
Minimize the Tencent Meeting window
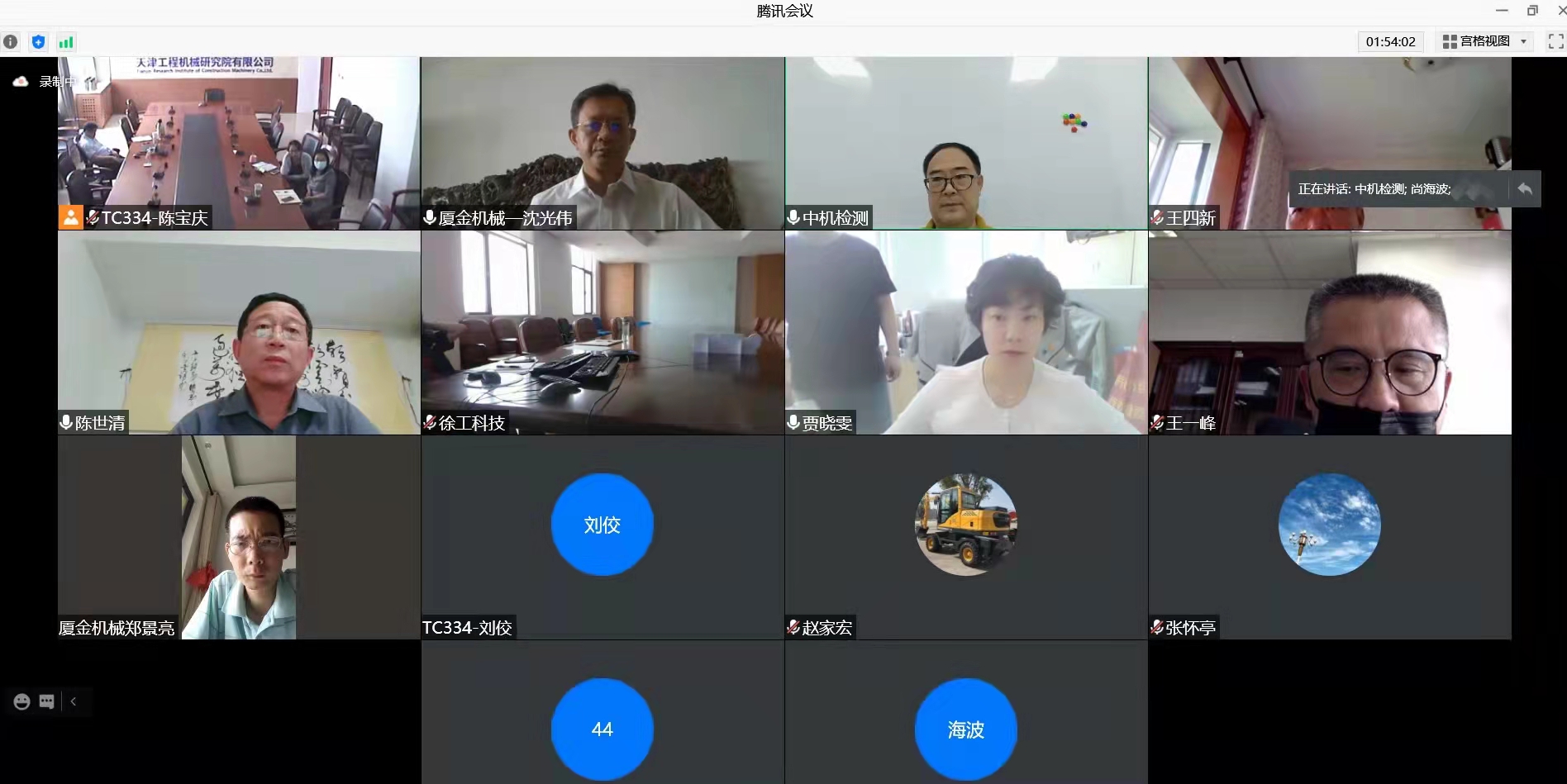(x=1503, y=11)
